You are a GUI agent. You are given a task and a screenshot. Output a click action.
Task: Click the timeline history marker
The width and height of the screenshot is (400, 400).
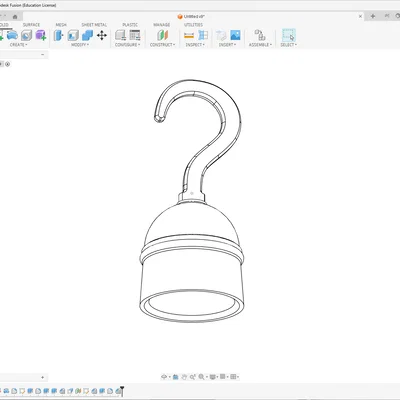(122, 390)
